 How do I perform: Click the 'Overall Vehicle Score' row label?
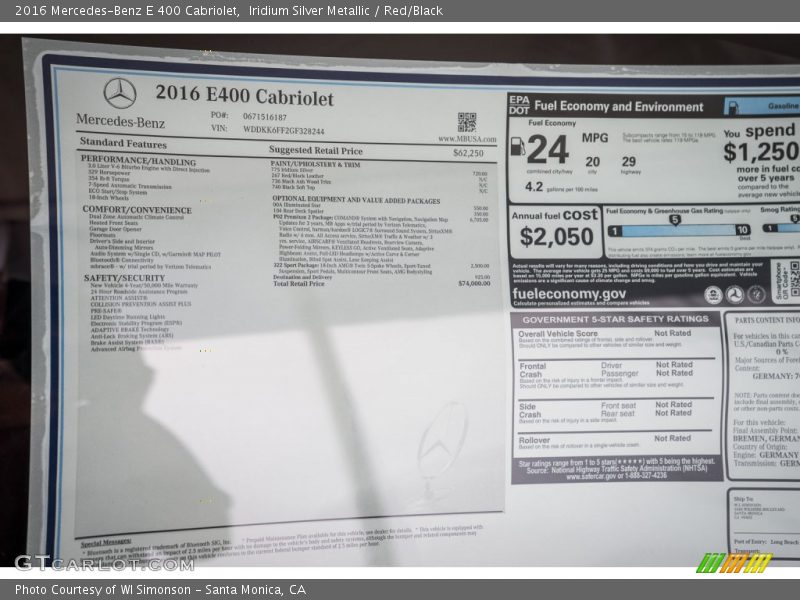[558, 334]
